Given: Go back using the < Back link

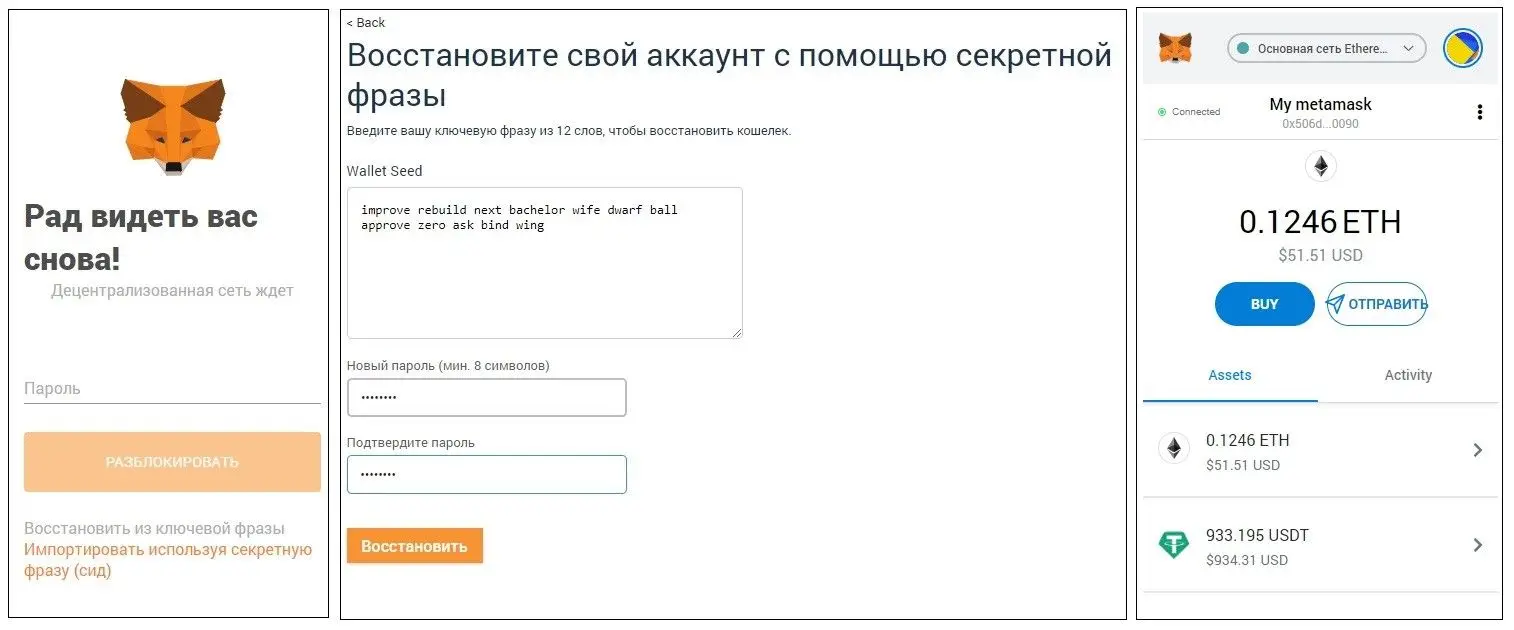Looking at the screenshot, I should tap(366, 23).
